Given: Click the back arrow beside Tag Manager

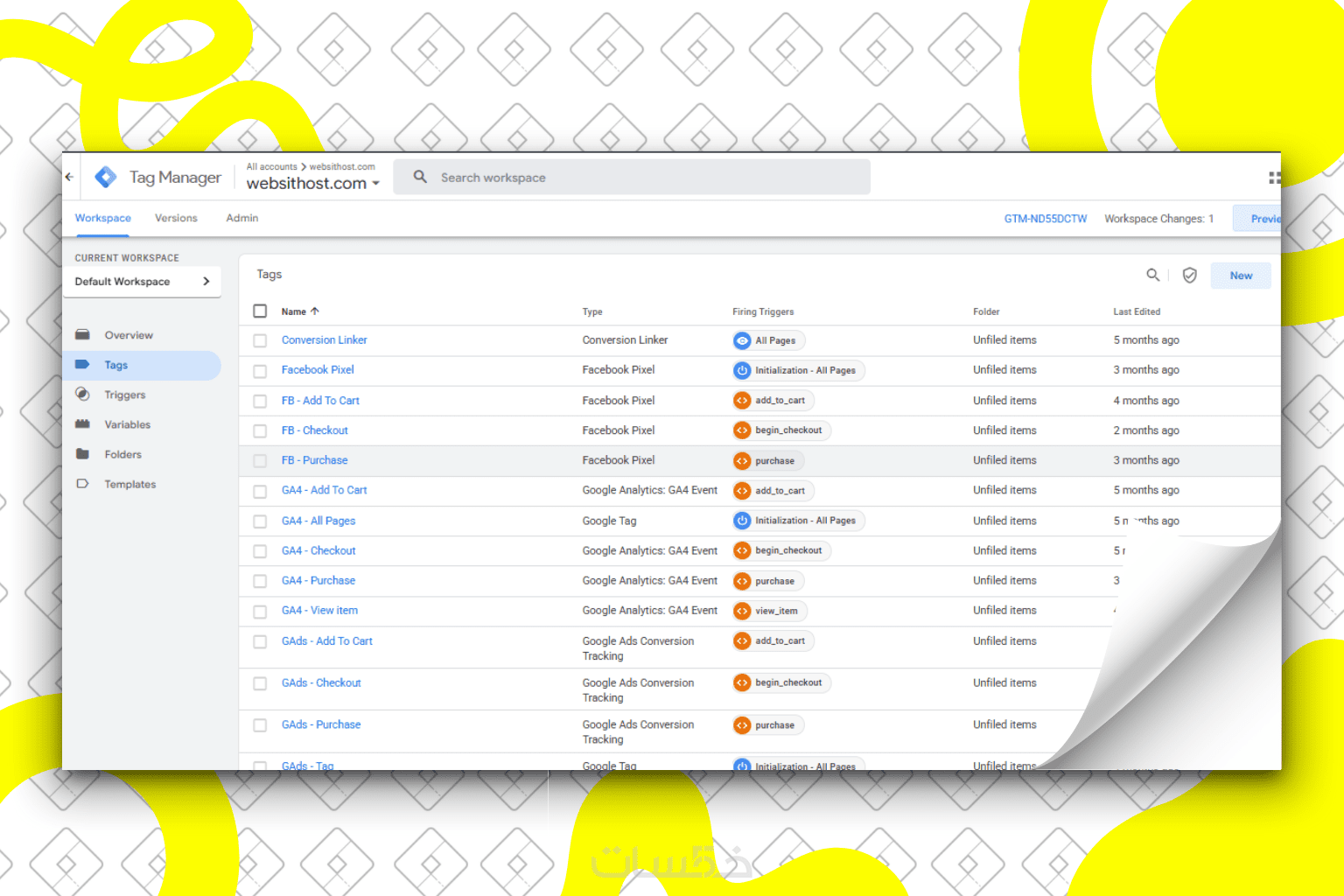Looking at the screenshot, I should (69, 177).
